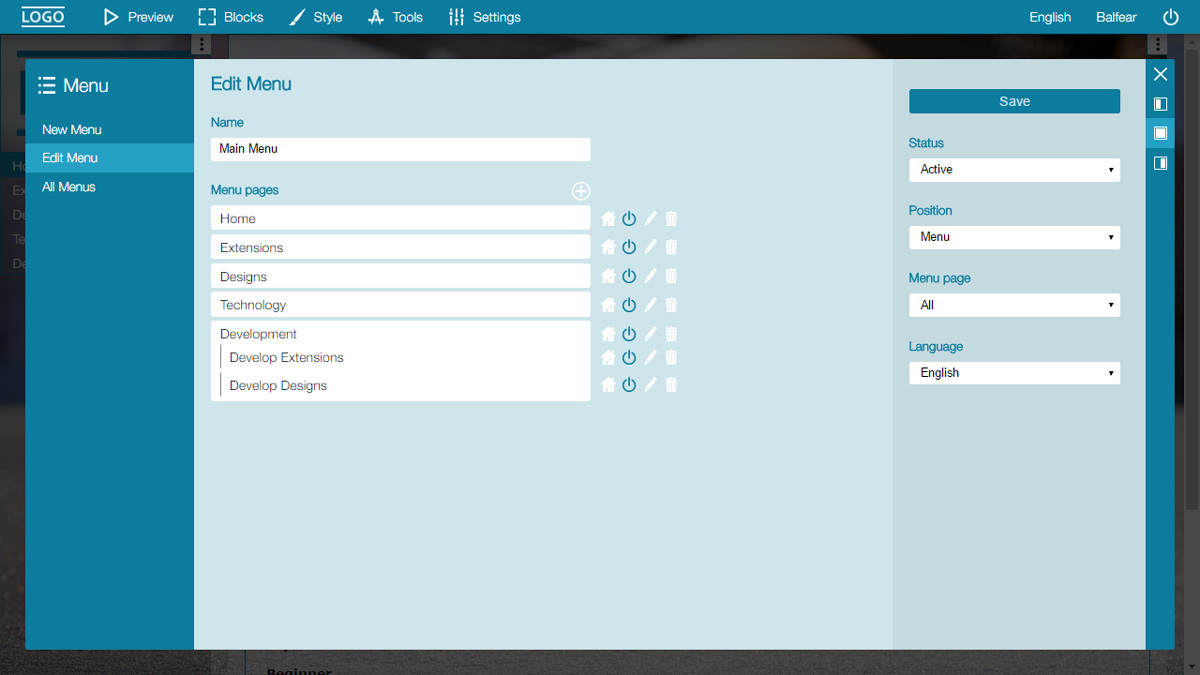The width and height of the screenshot is (1200, 675).
Task: Select the Development menu page row
Action: (x=401, y=334)
